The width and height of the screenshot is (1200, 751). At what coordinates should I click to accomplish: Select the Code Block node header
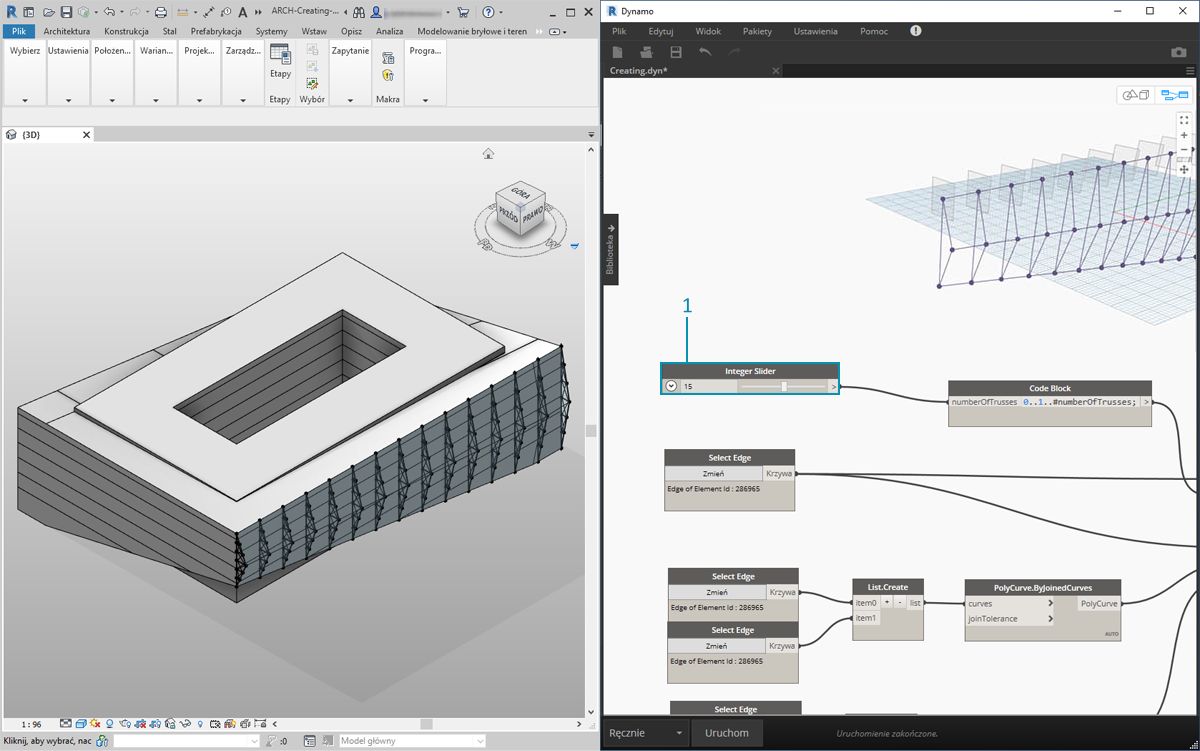1050,388
